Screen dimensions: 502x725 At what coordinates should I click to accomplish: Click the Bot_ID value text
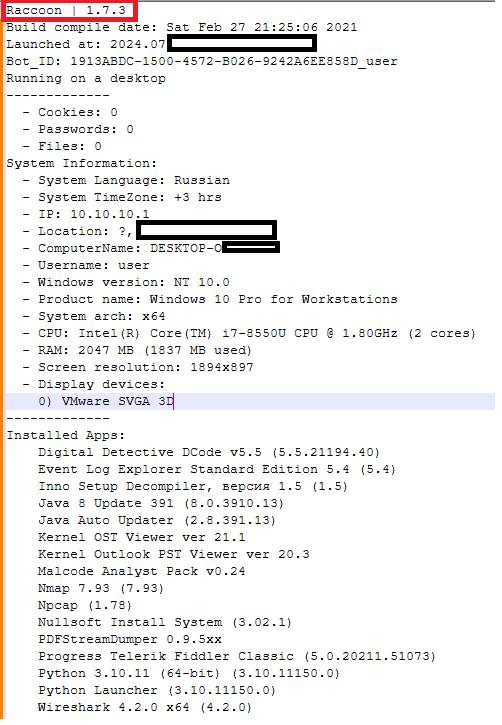point(233,61)
